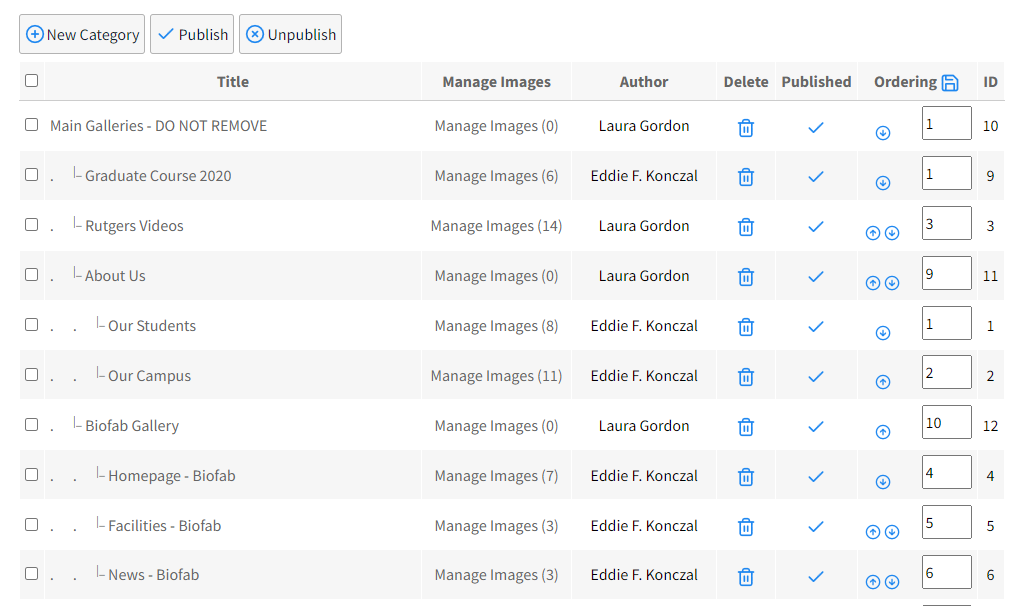Image resolution: width=1025 pixels, height=606 pixels.
Task: Move About Us down in ordering
Action: (892, 283)
